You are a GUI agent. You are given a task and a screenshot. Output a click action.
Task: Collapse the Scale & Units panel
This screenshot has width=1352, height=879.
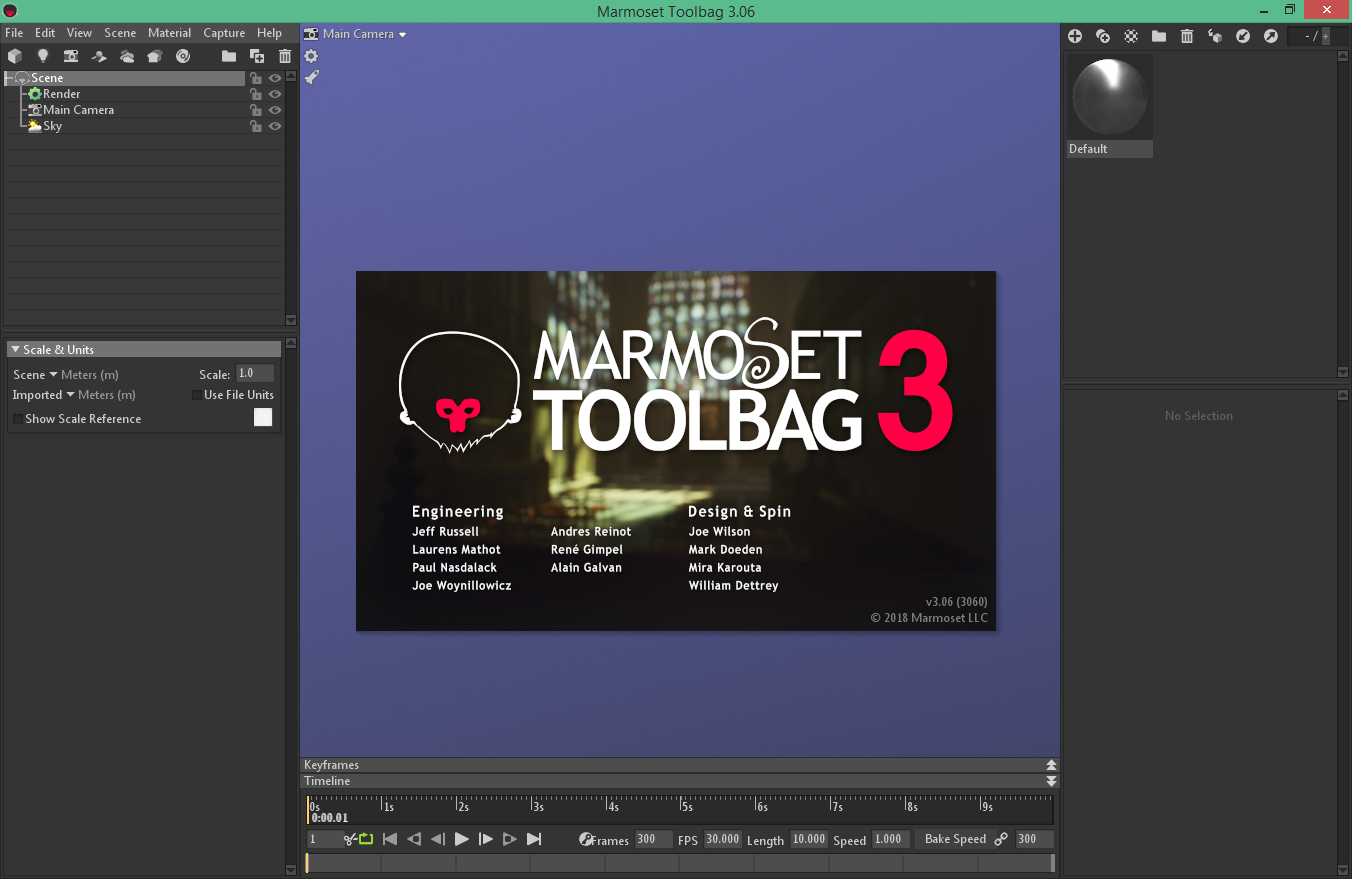click(x=15, y=349)
